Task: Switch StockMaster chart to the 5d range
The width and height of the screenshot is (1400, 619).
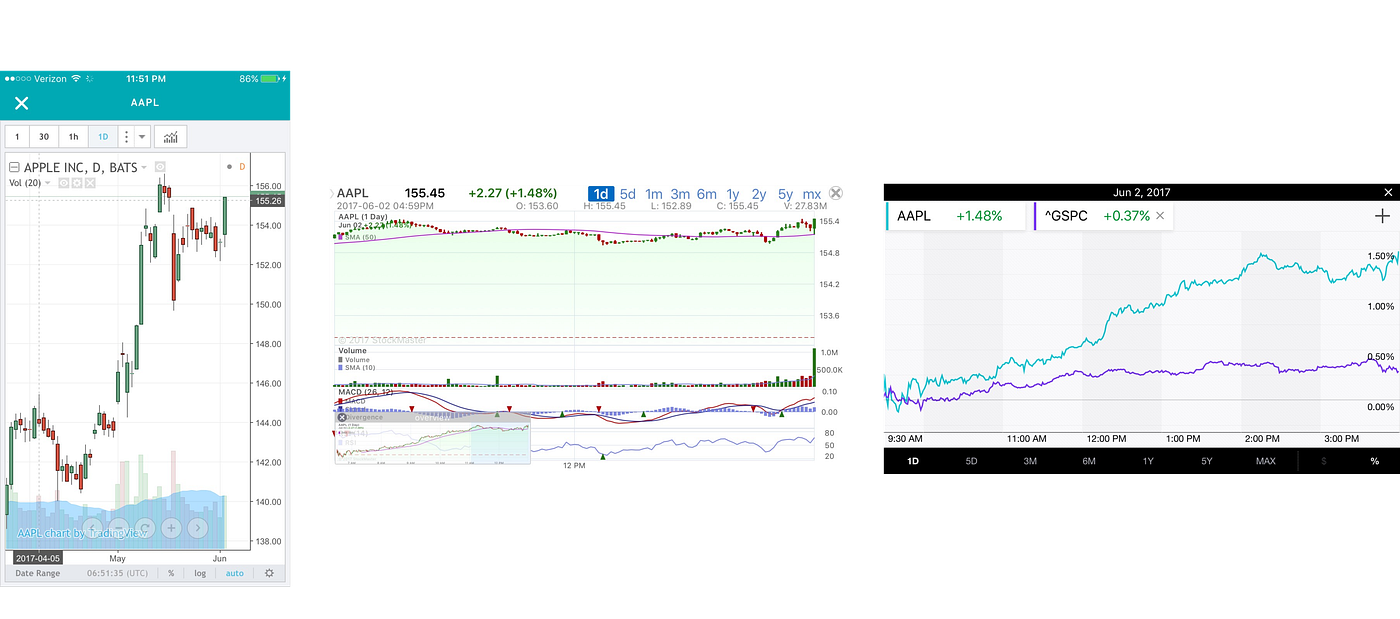Action: point(627,194)
